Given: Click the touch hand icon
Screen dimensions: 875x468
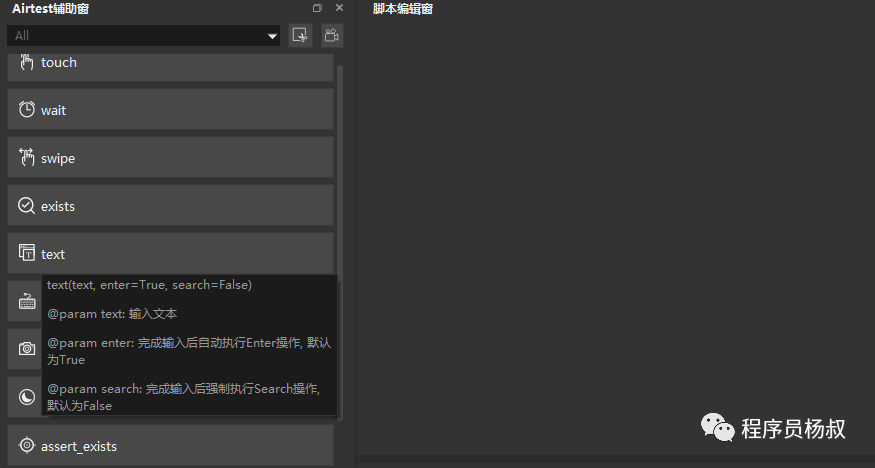Looking at the screenshot, I should (x=26, y=62).
